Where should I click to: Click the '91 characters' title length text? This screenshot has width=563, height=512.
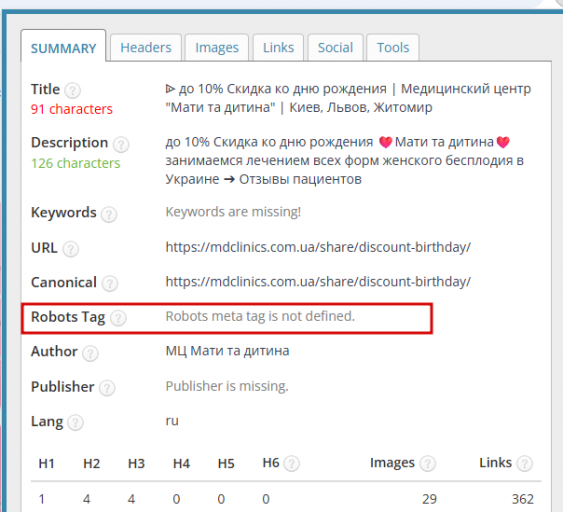[72, 109]
